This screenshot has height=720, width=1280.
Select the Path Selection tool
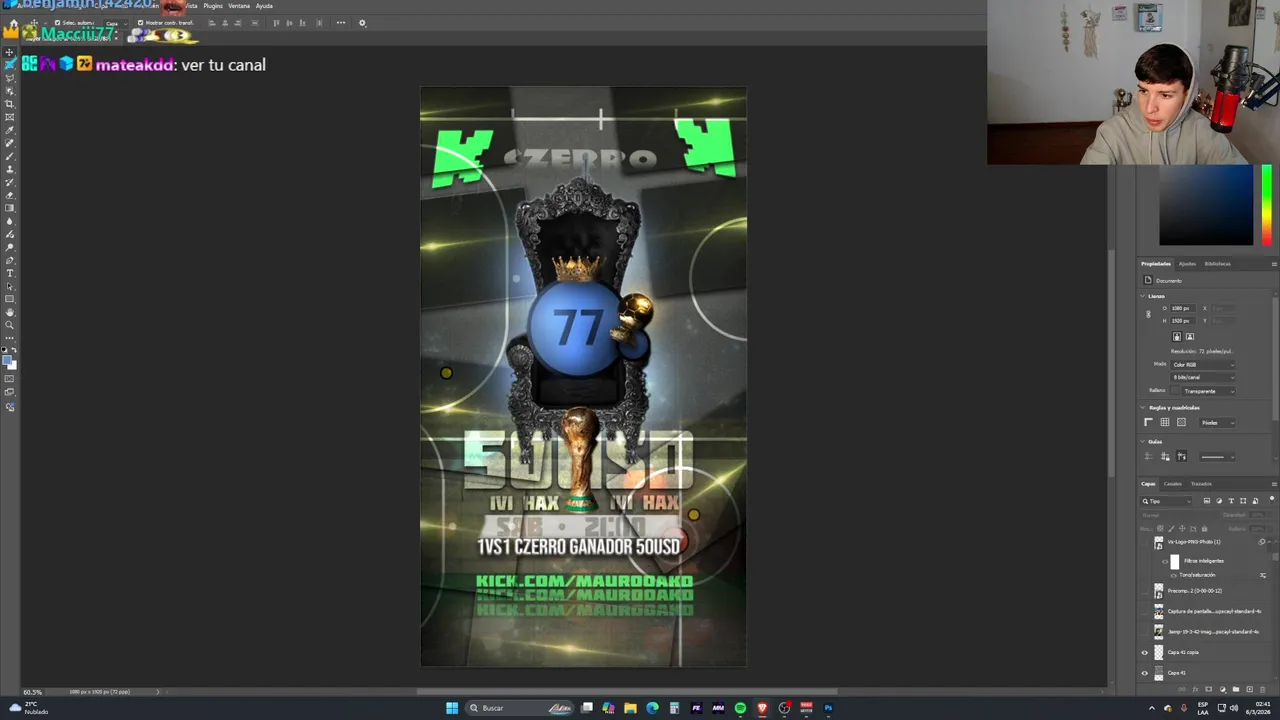click(x=10, y=286)
